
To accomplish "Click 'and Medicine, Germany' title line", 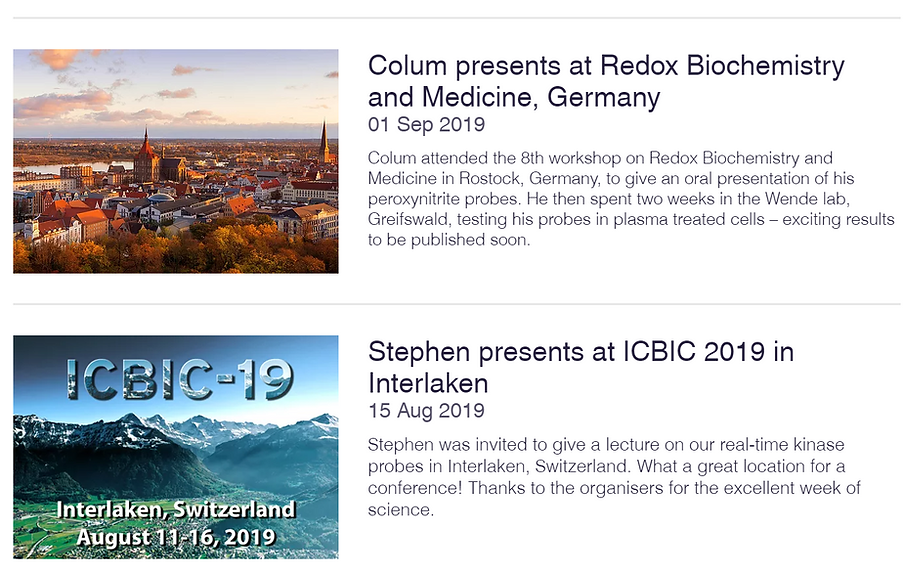I will 514,97.
